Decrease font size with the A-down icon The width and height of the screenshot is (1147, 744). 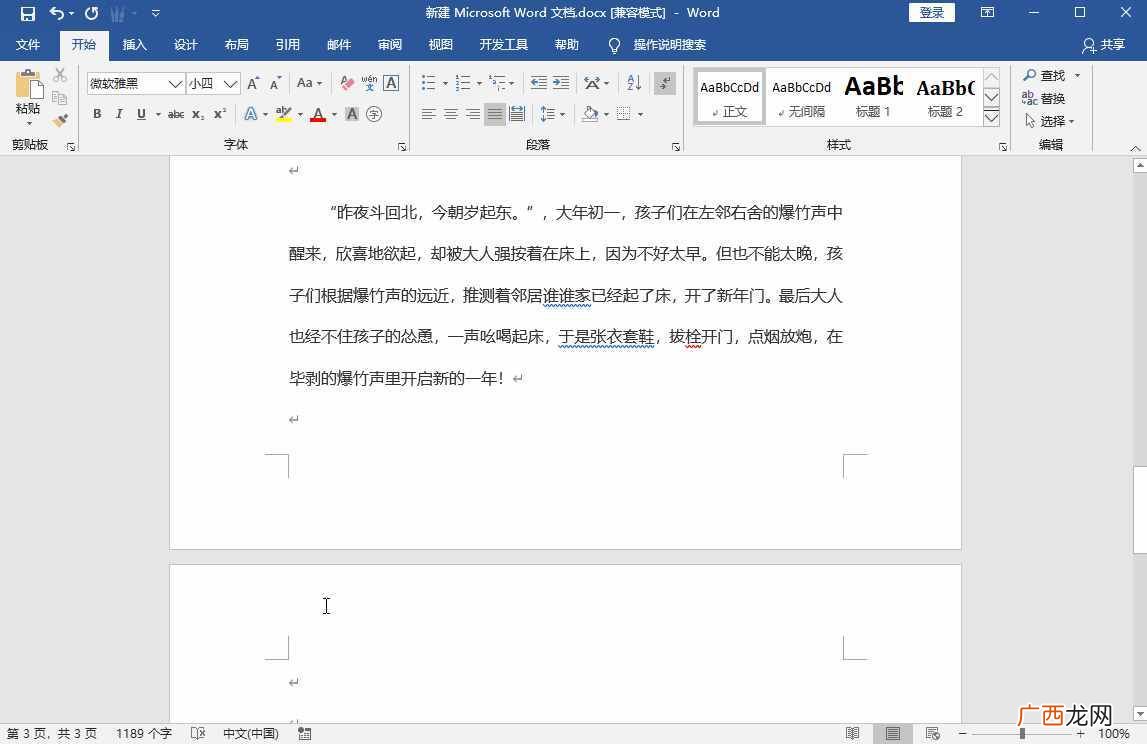pyautogui.click(x=276, y=83)
